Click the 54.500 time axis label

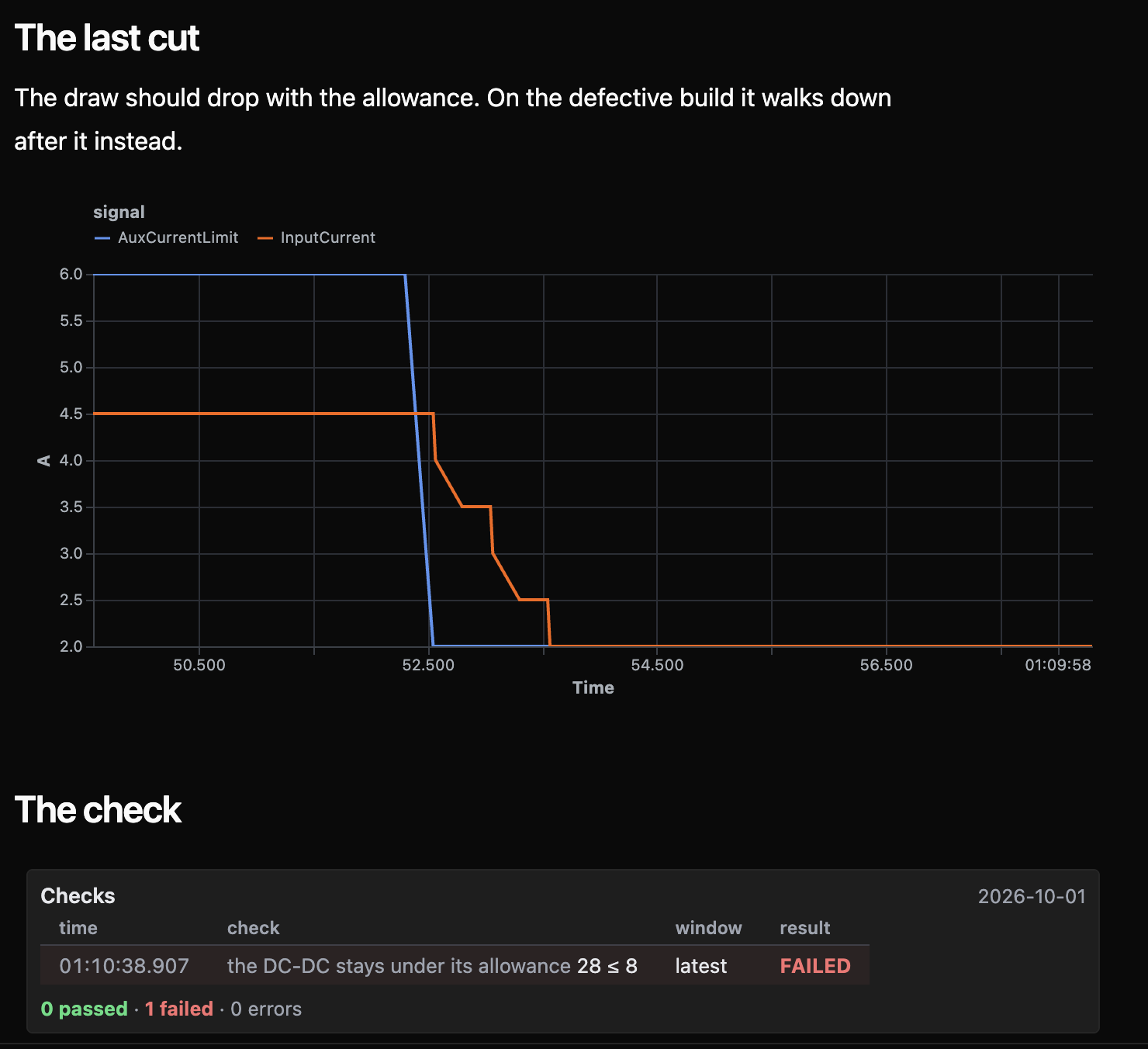click(x=657, y=665)
